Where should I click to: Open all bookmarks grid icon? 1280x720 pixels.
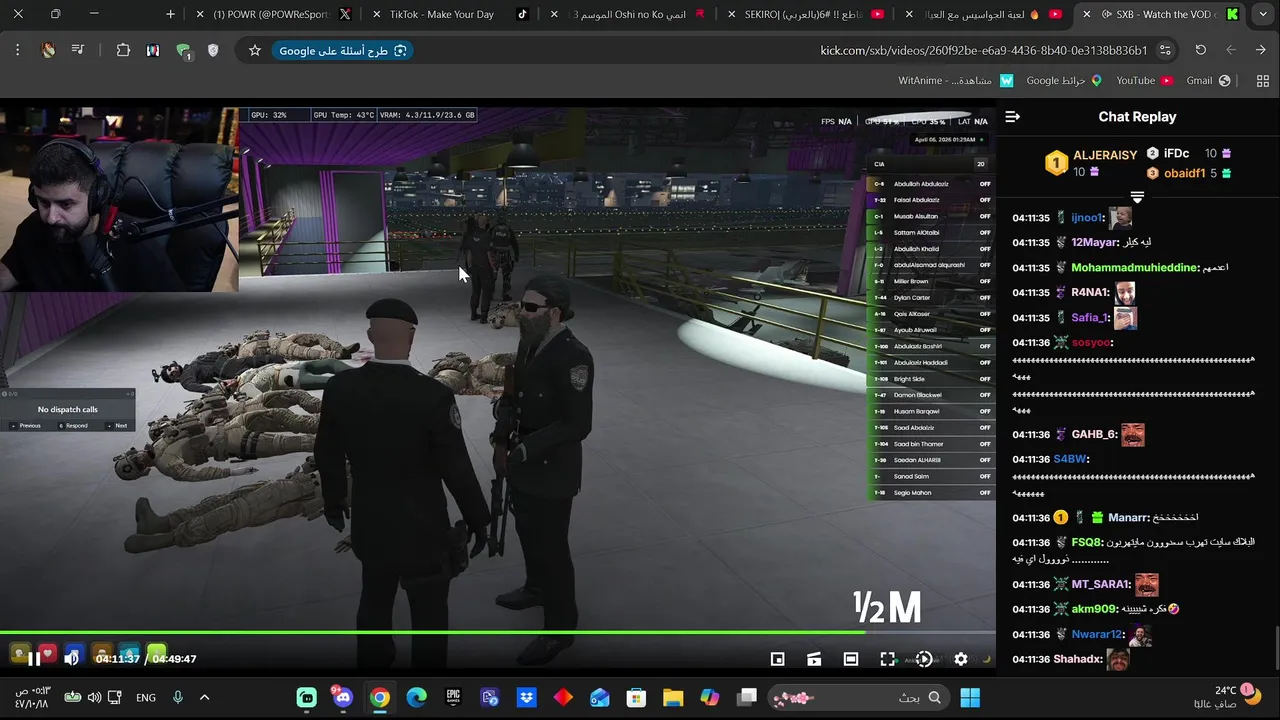(1262, 80)
